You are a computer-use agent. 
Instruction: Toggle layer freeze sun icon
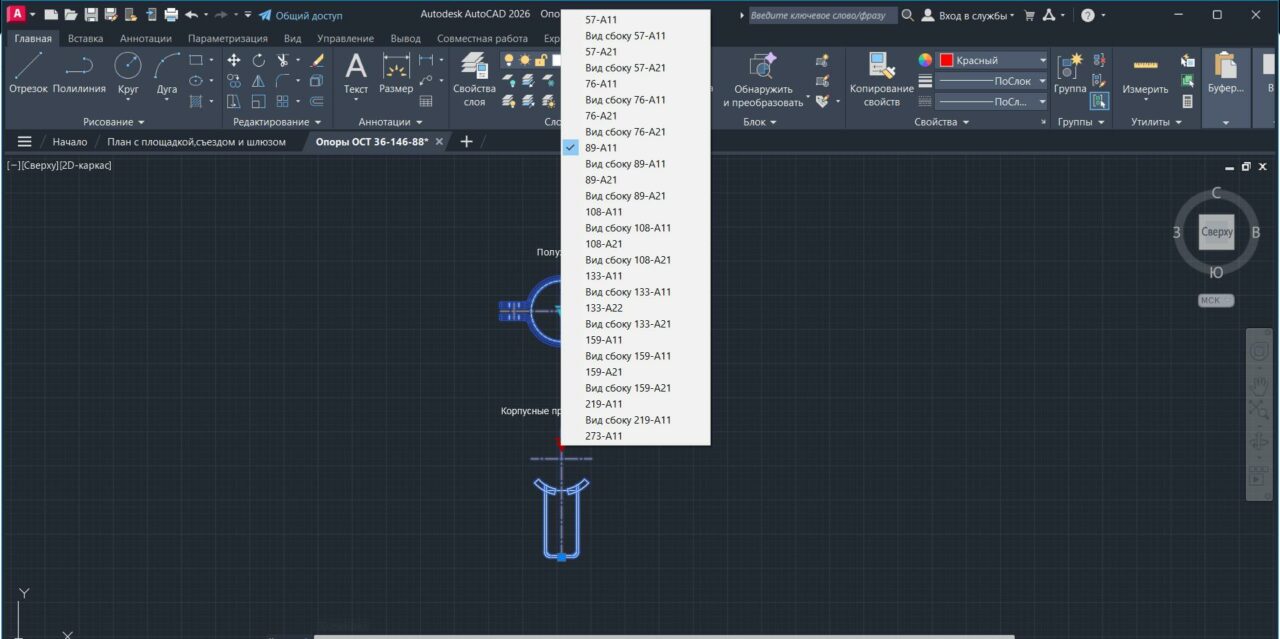[x=525, y=60]
